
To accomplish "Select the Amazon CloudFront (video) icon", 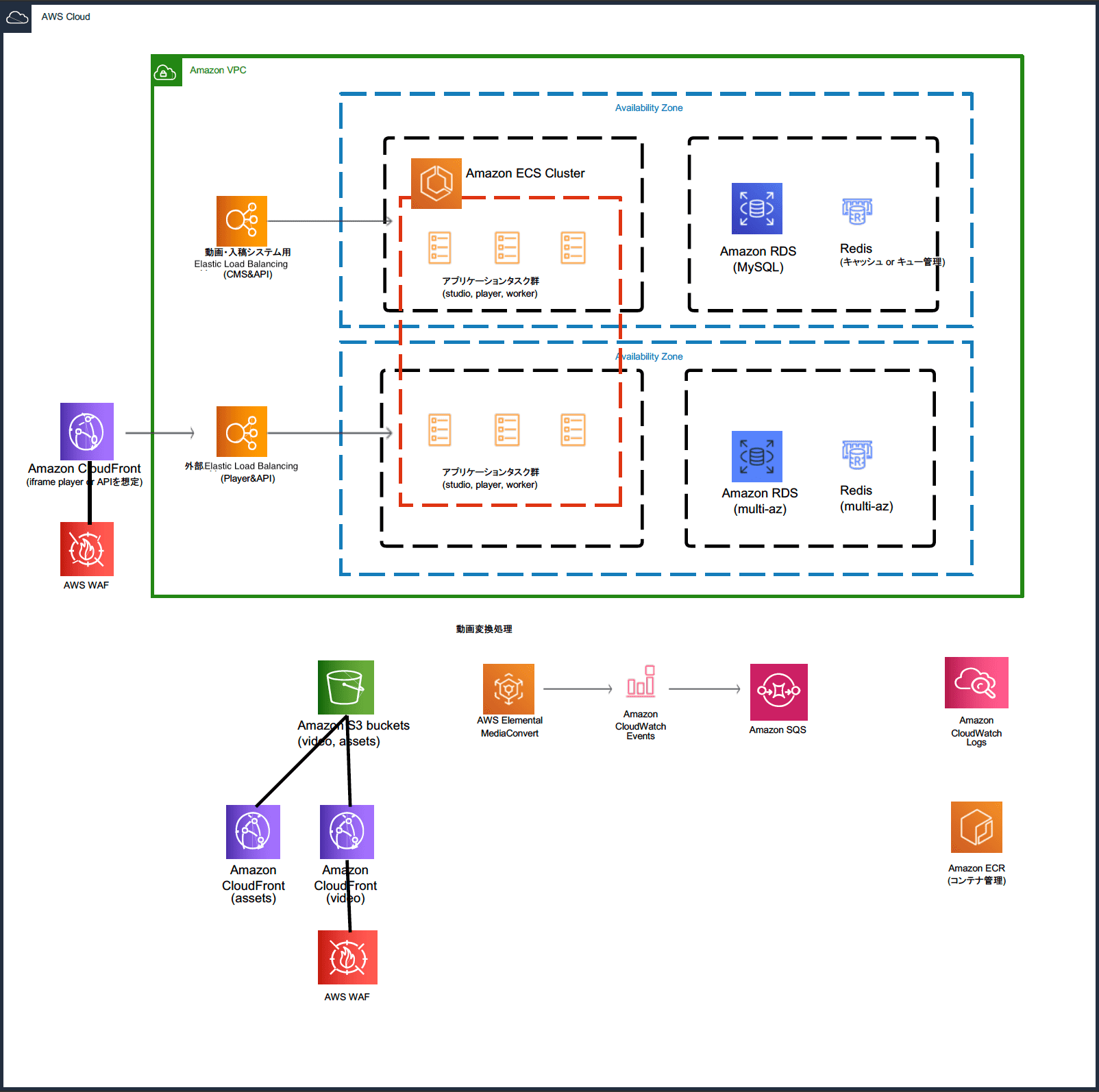I will pos(347,832).
